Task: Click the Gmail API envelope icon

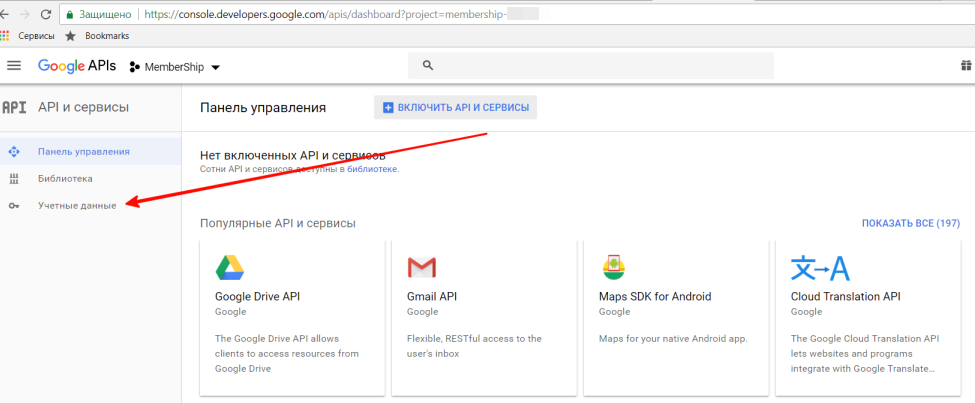Action: click(x=422, y=268)
